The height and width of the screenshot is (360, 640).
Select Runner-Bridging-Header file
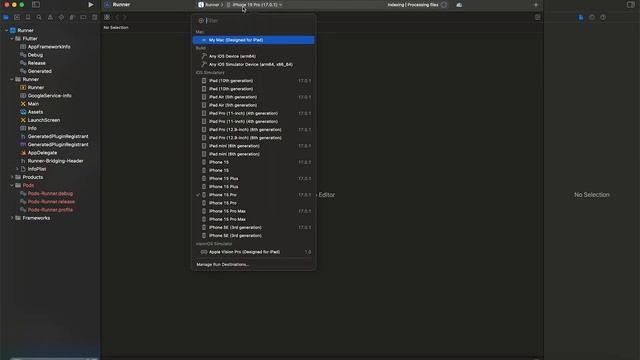point(55,161)
